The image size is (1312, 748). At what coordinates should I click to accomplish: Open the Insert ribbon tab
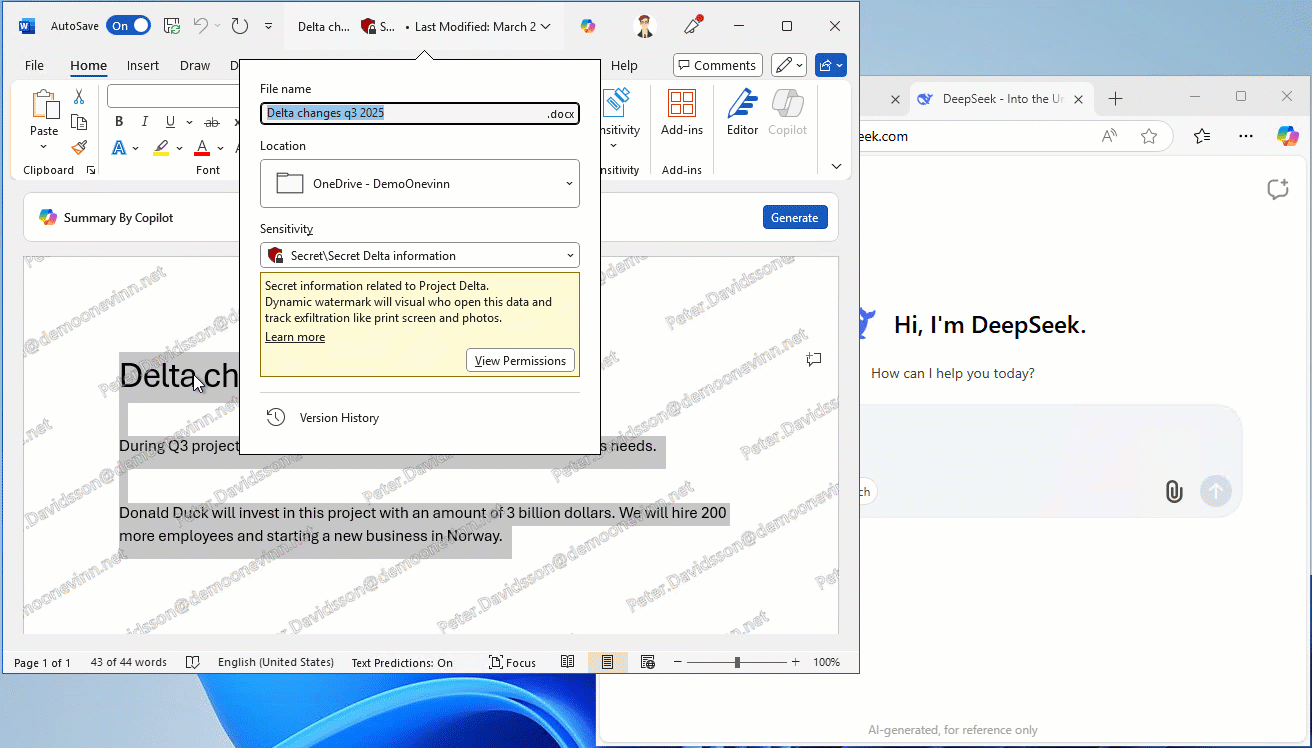coord(143,66)
